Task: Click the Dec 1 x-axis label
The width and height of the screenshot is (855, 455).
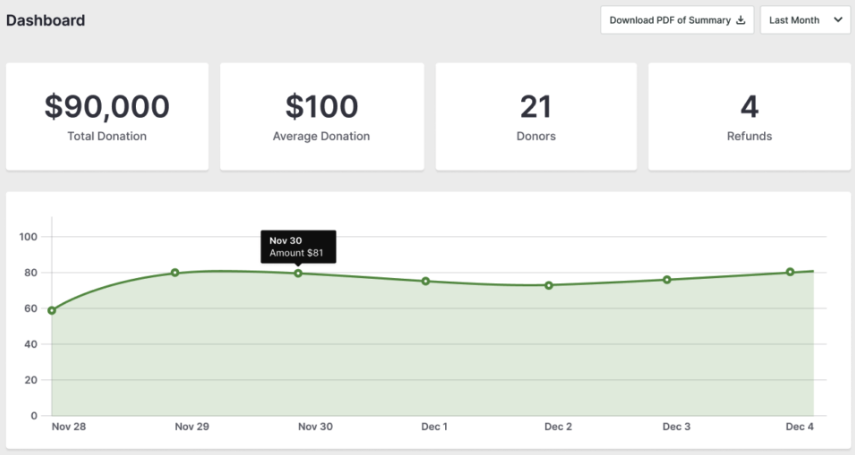Action: tap(434, 427)
